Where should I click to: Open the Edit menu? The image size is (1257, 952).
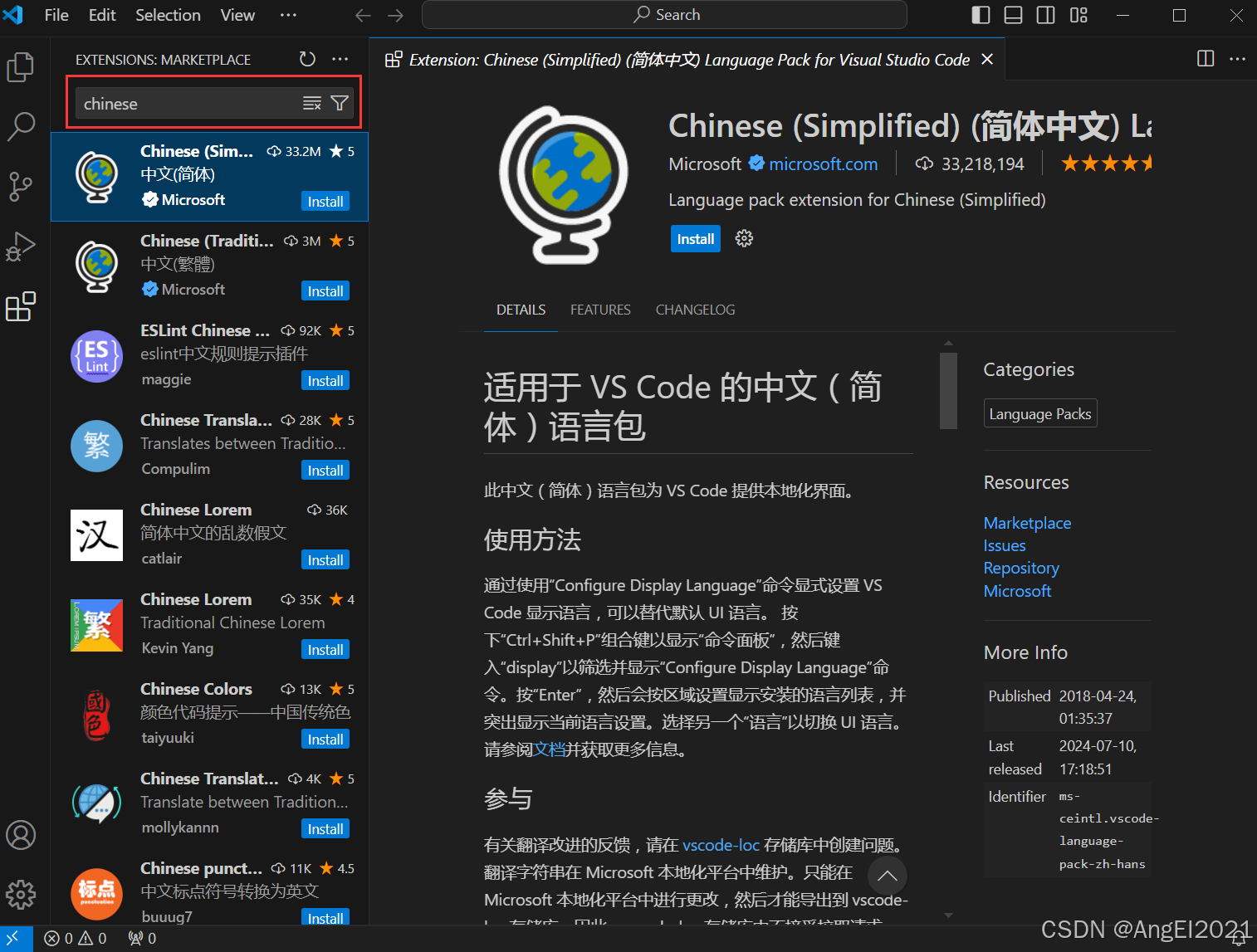point(102,15)
